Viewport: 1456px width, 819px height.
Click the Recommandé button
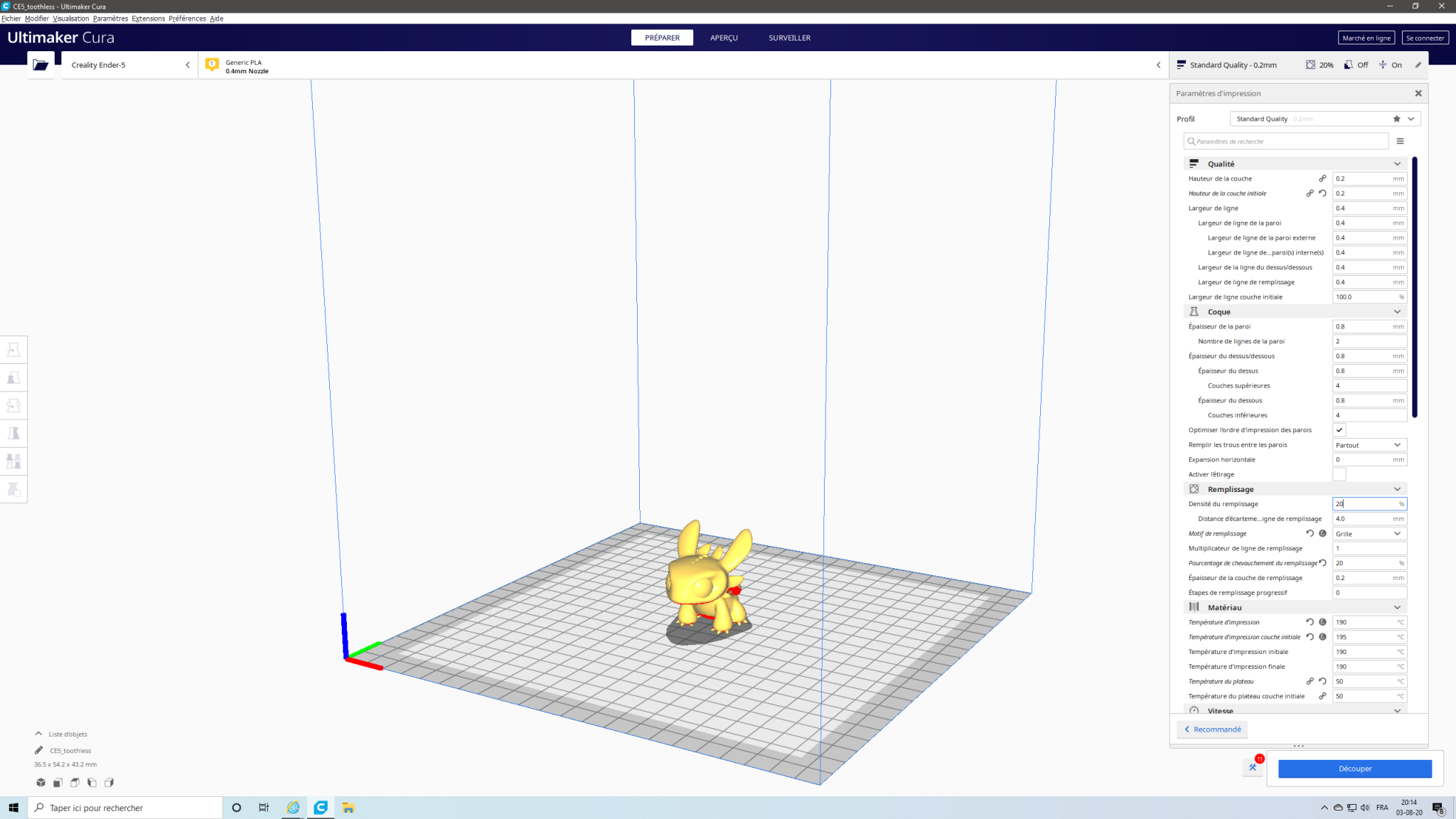(x=1212, y=729)
